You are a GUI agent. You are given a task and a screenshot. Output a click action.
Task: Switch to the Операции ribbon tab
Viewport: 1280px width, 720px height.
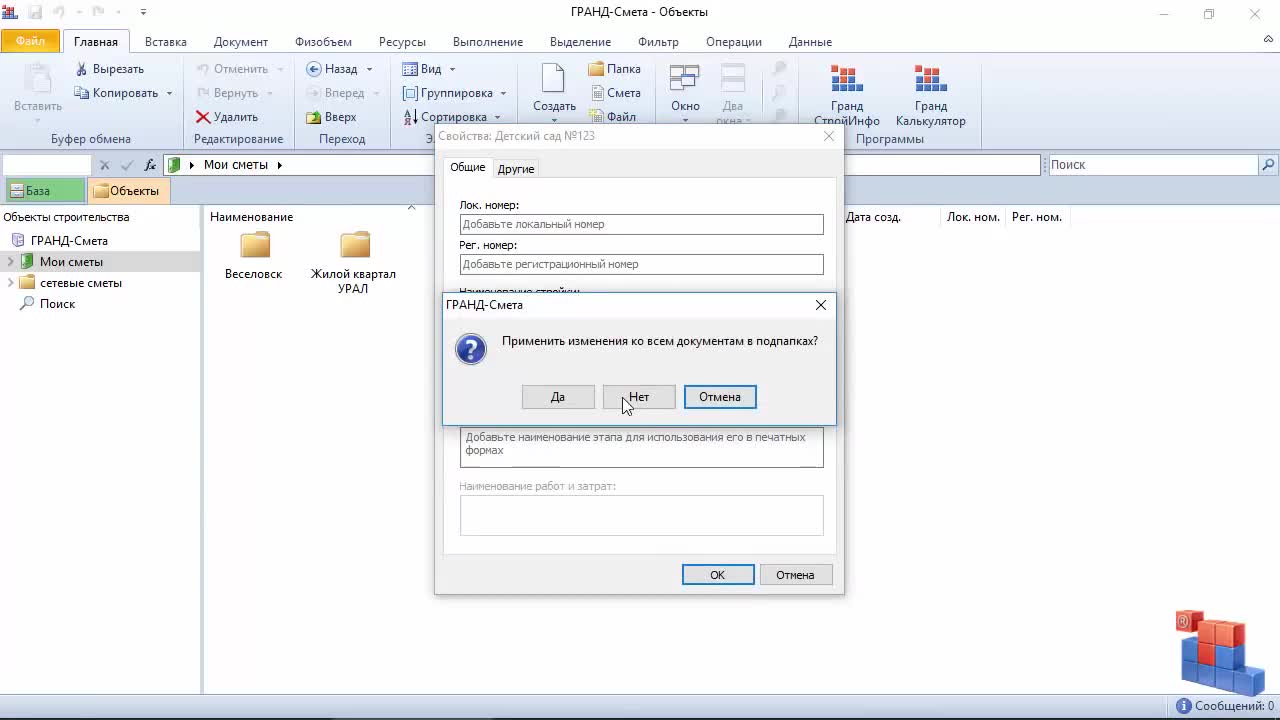click(734, 42)
